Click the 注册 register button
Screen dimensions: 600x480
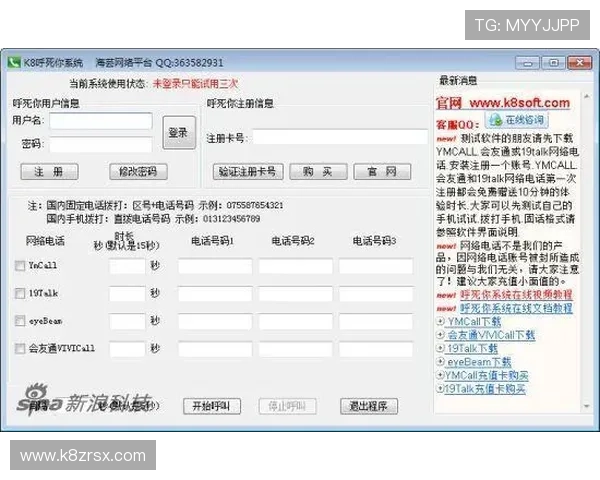49,171
